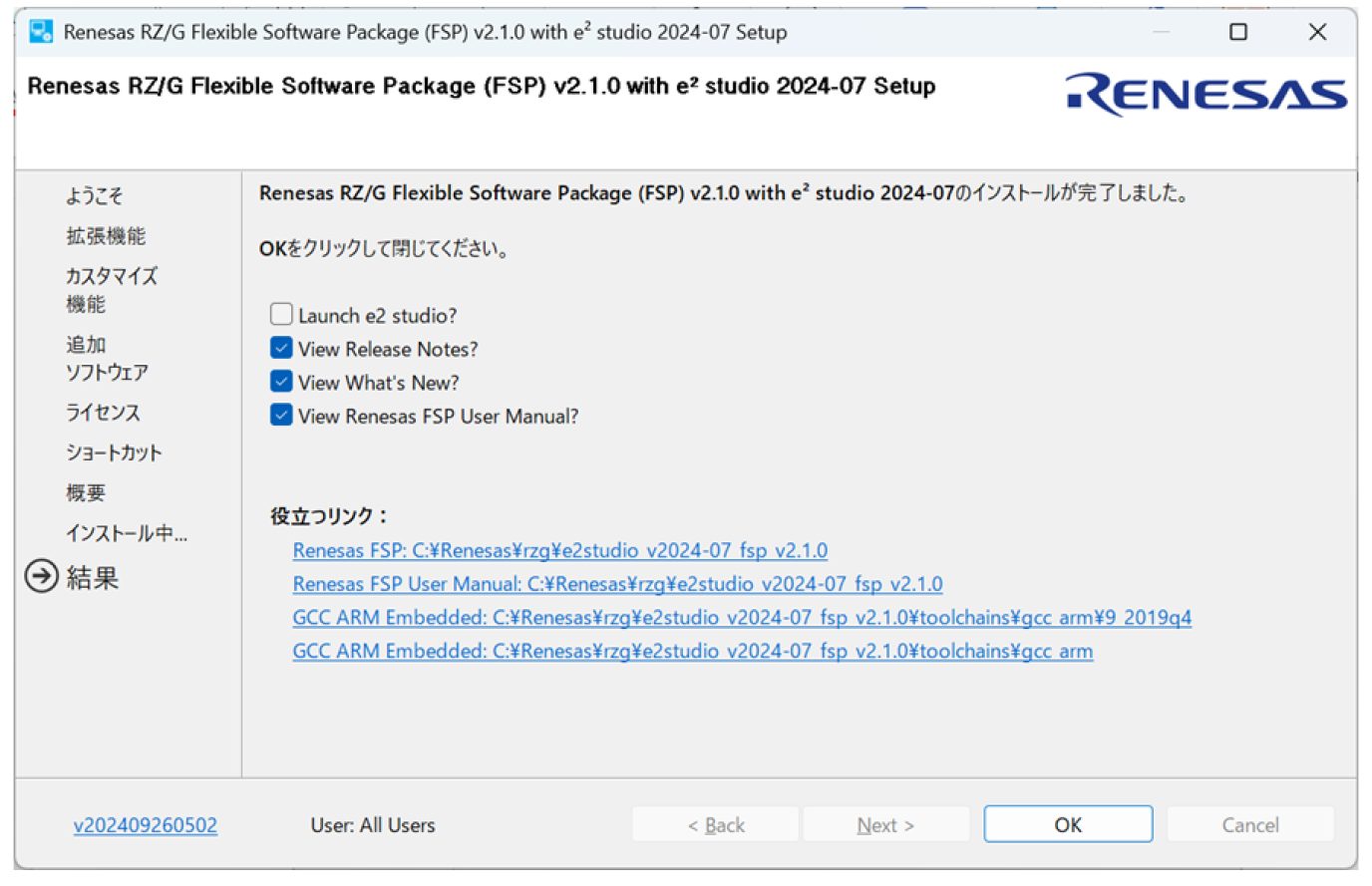
Task: Close the setup window with X
Action: [x=1317, y=32]
